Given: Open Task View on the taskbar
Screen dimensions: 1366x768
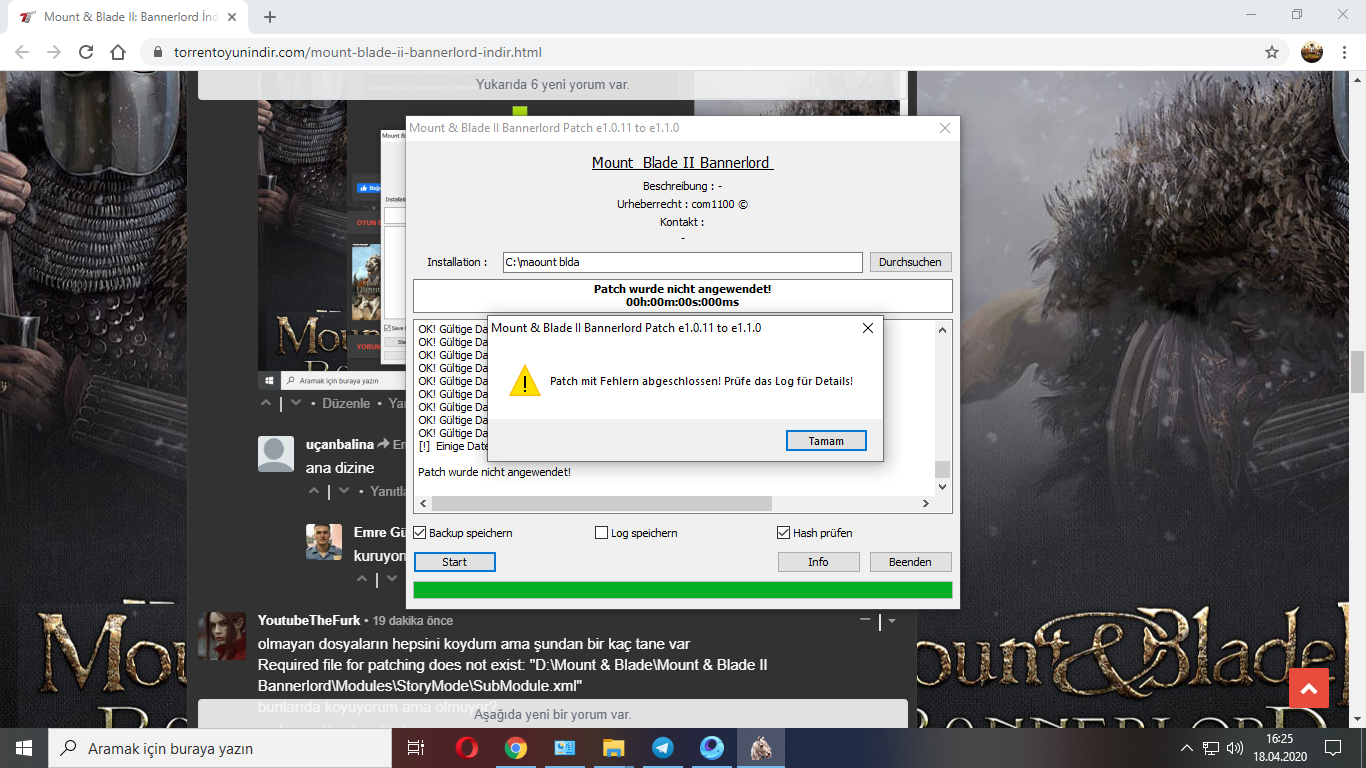Looking at the screenshot, I should (416, 748).
